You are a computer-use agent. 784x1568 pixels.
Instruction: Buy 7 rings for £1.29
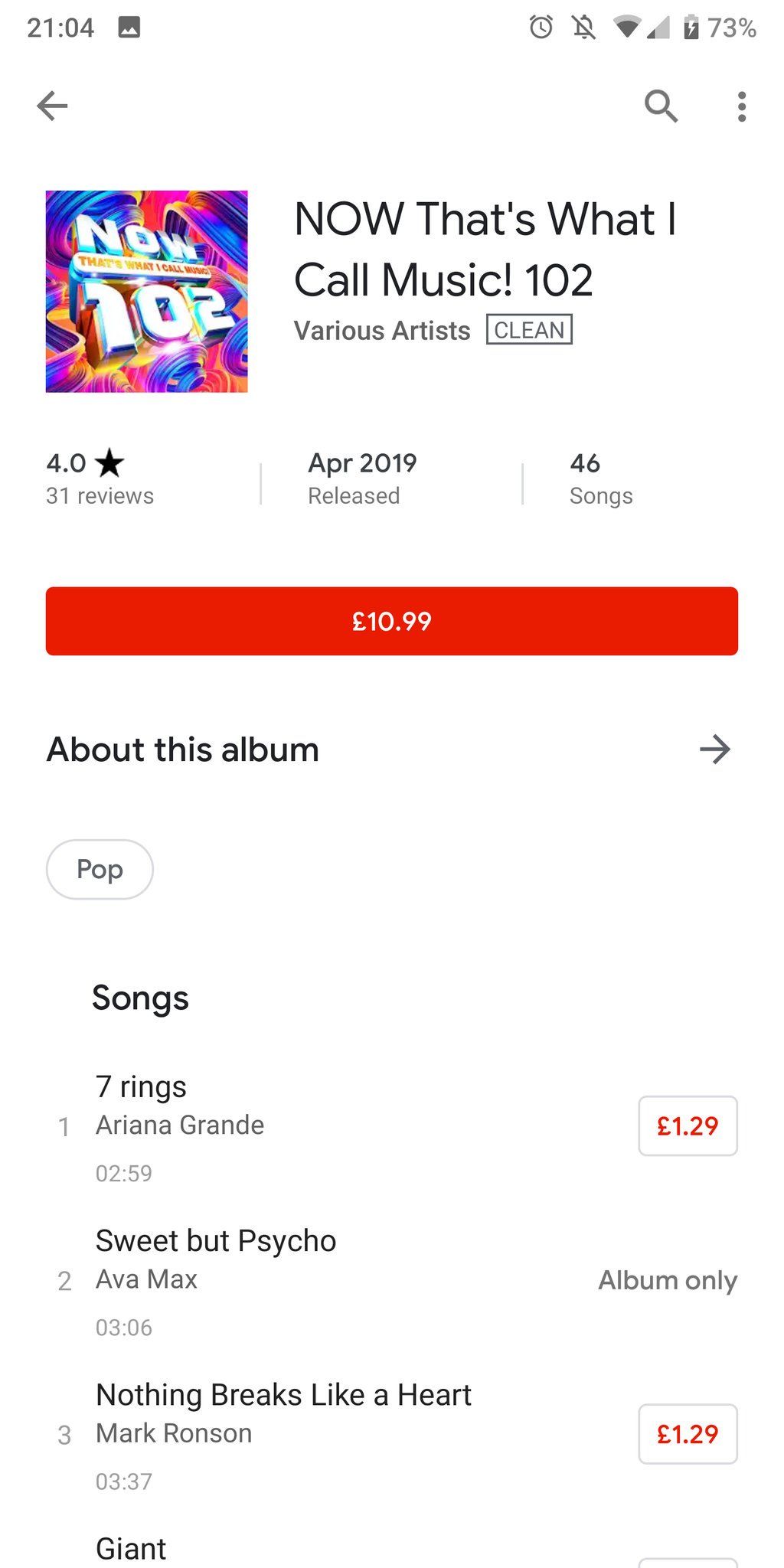(687, 1125)
